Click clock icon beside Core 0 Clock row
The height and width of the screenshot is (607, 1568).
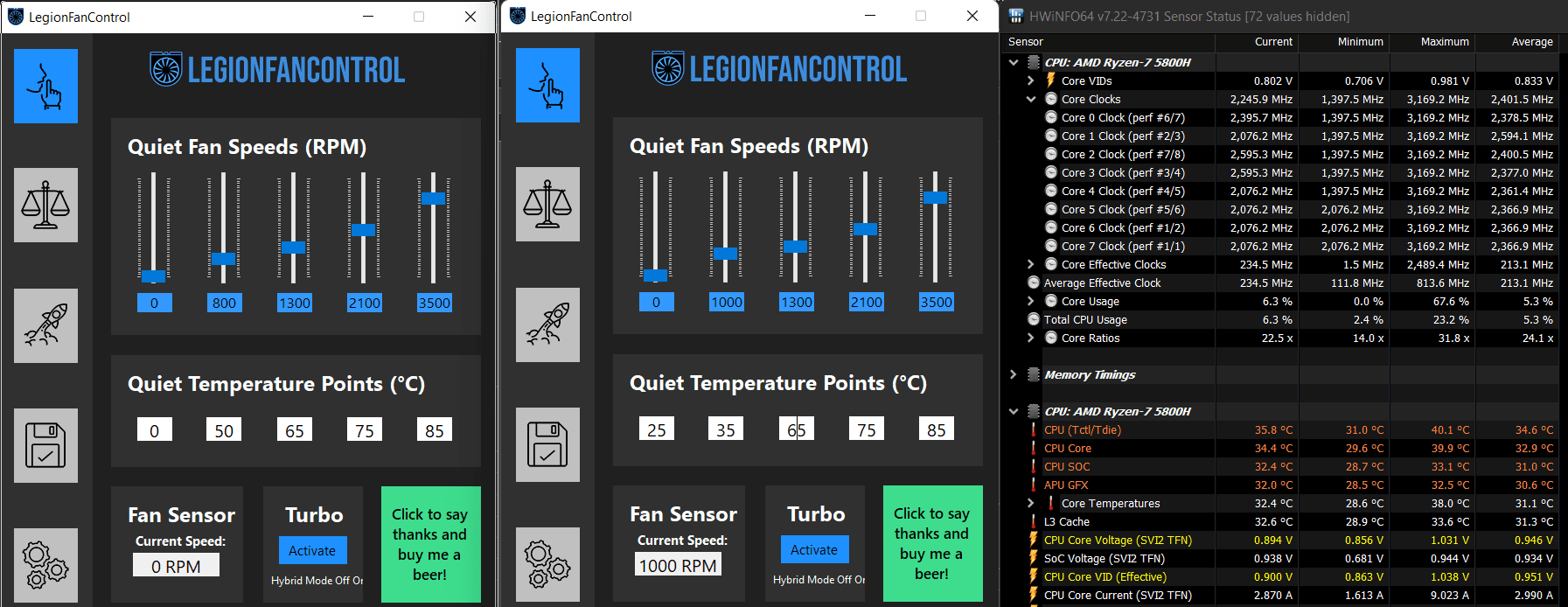(x=1051, y=117)
